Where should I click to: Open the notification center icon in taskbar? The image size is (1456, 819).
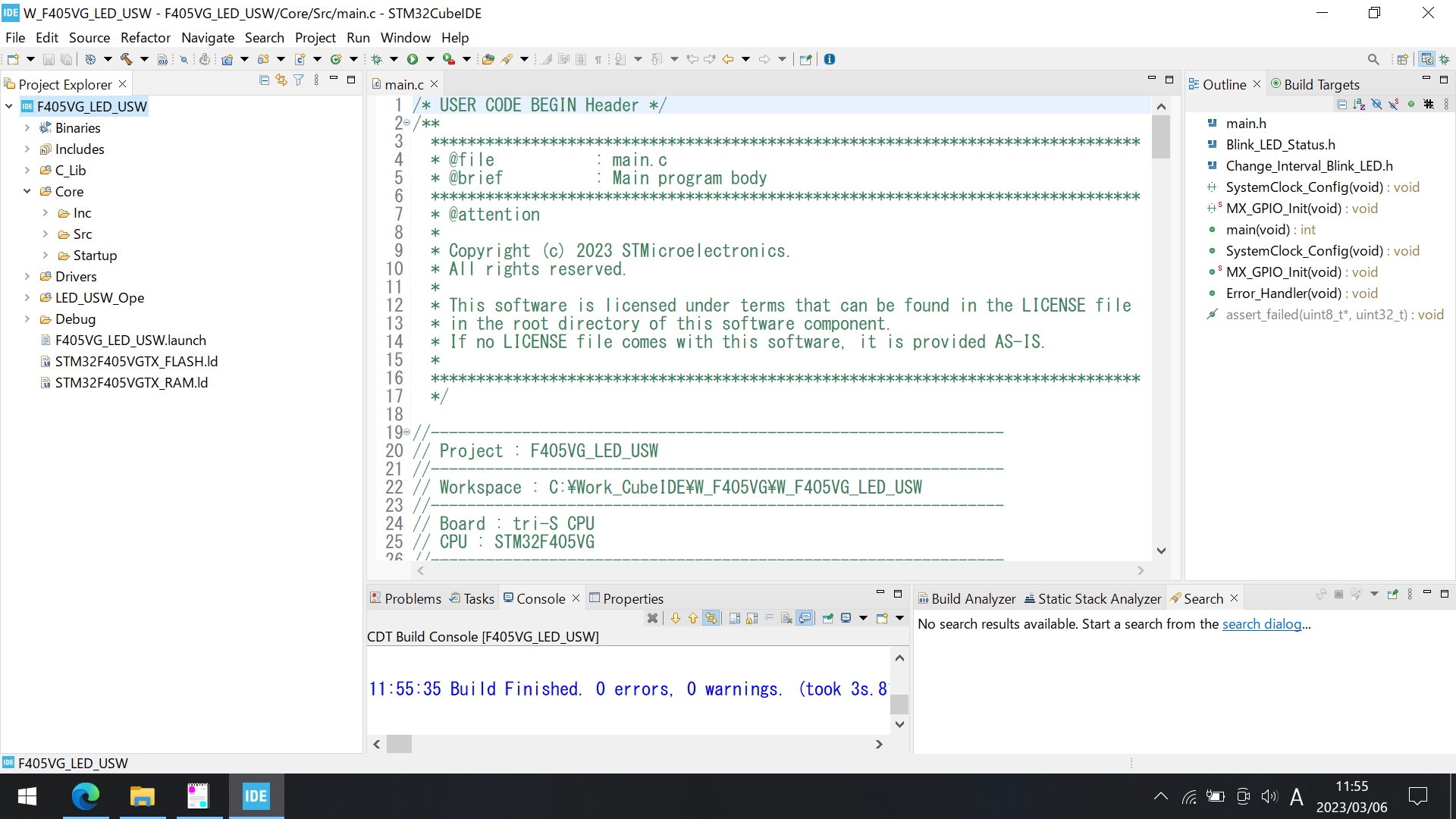tap(1418, 796)
